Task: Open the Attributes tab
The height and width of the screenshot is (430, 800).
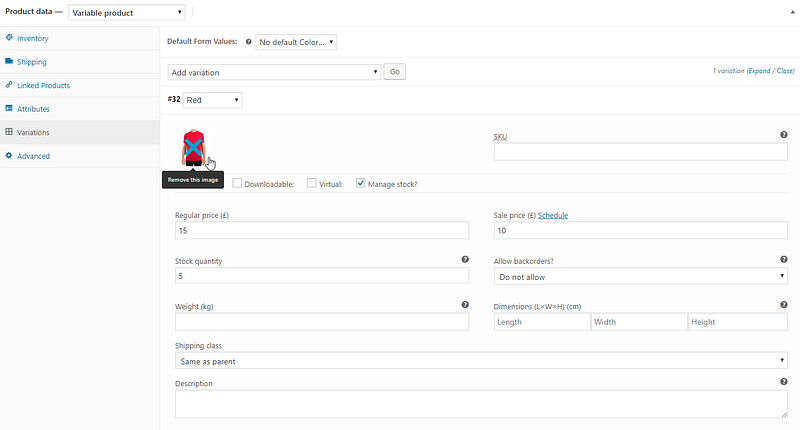Action: coord(80,109)
